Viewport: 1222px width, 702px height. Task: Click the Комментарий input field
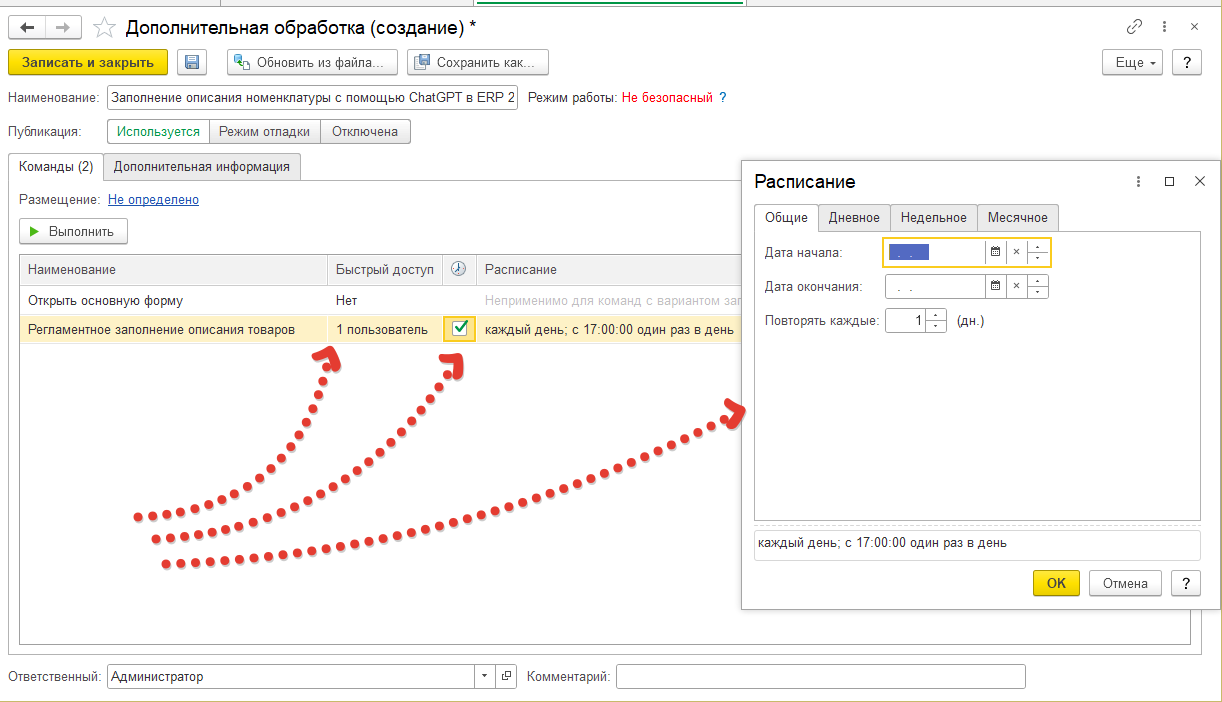pos(820,677)
